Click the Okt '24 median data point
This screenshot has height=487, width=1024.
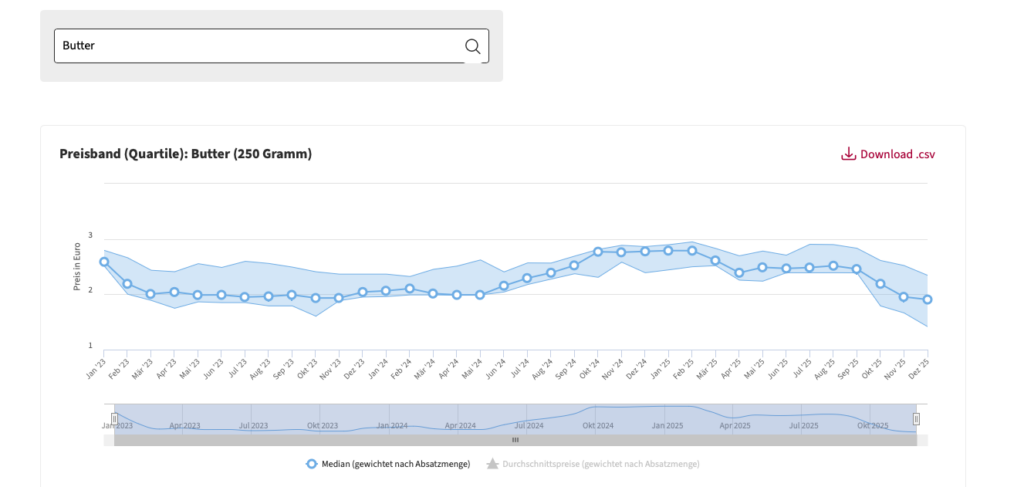pyautogui.click(x=598, y=252)
